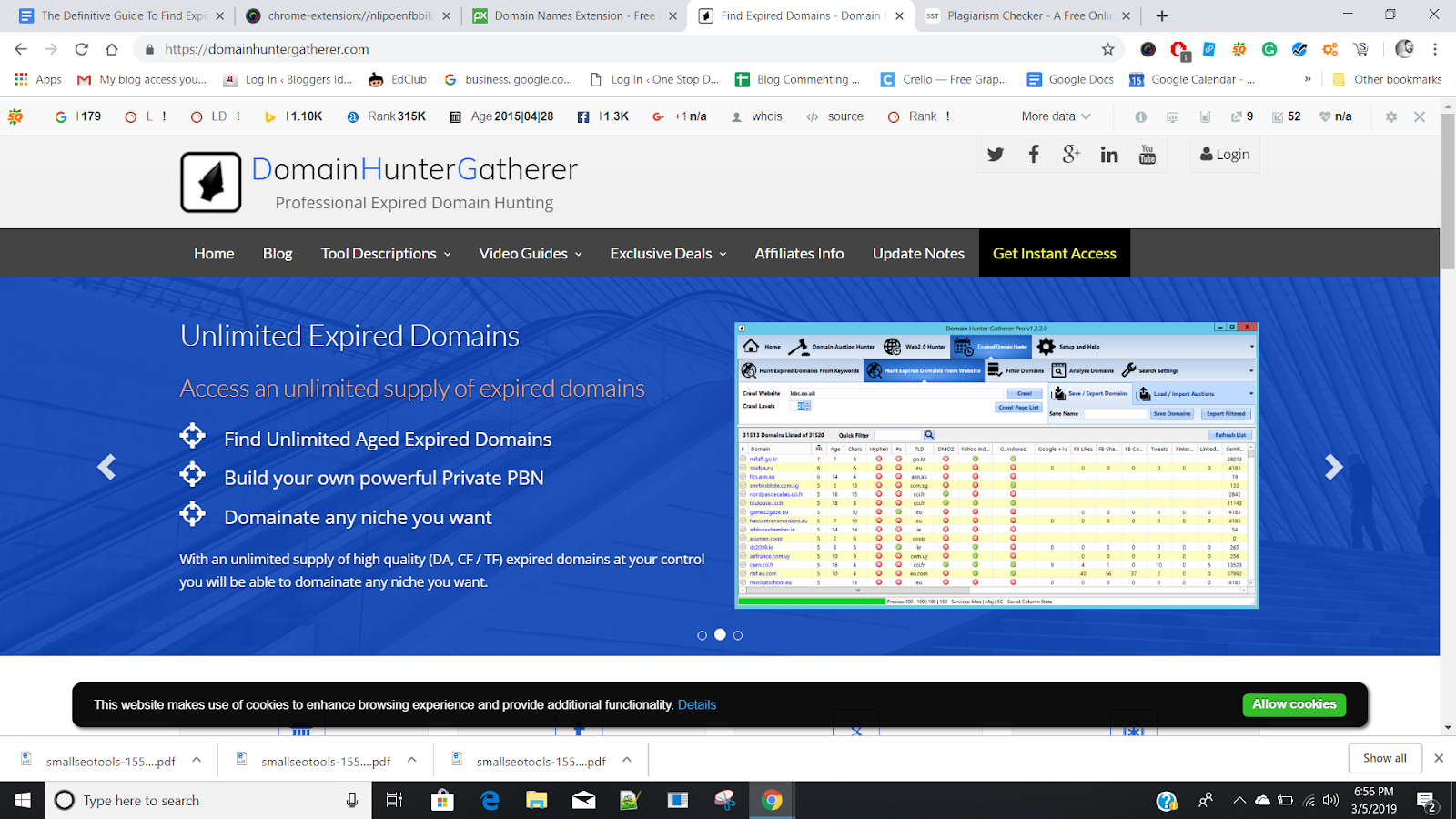Click the Login button
Screen dimensions: 1456x819
1225,155
